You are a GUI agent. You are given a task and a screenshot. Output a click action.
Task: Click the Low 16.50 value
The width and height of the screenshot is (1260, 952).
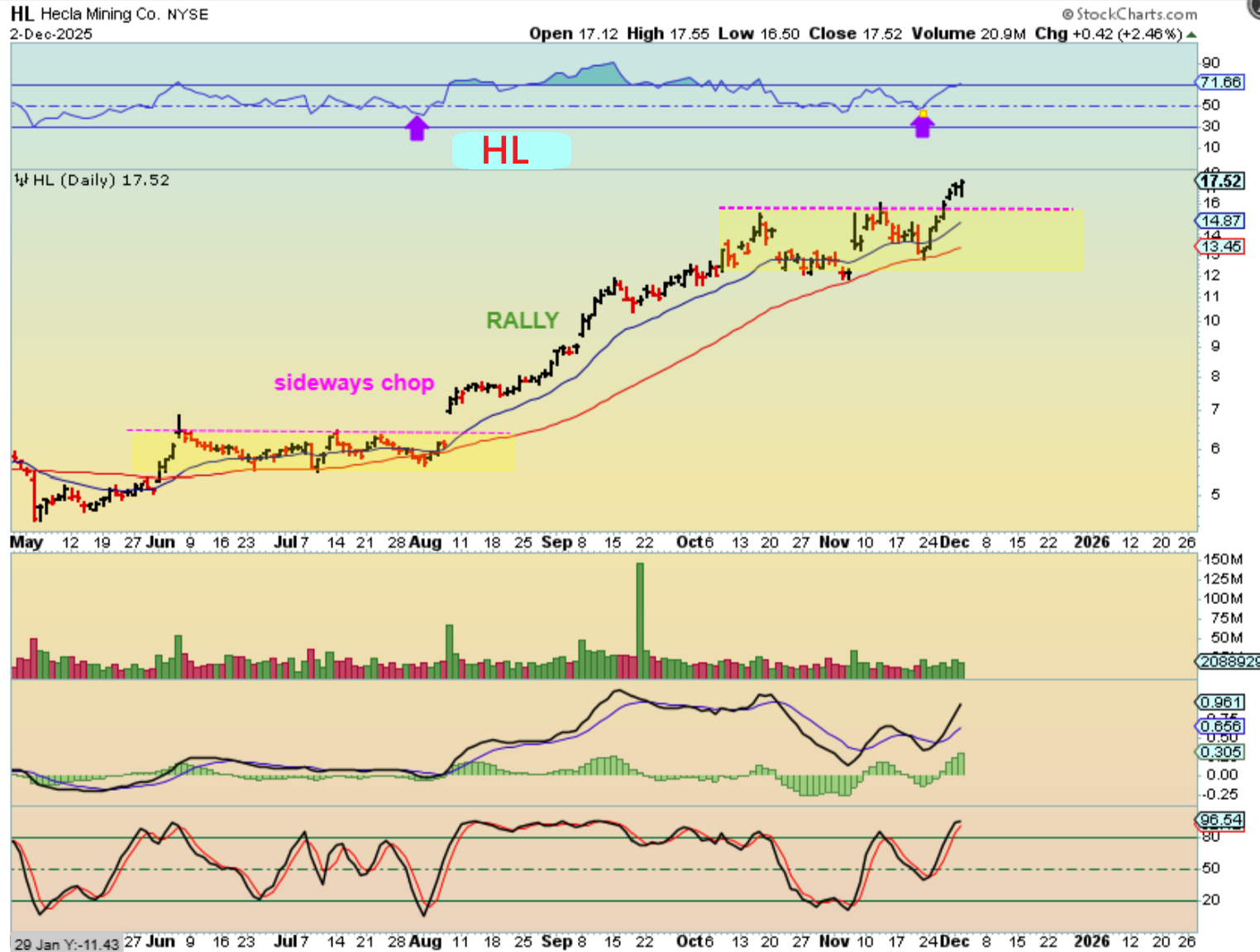pos(759,34)
